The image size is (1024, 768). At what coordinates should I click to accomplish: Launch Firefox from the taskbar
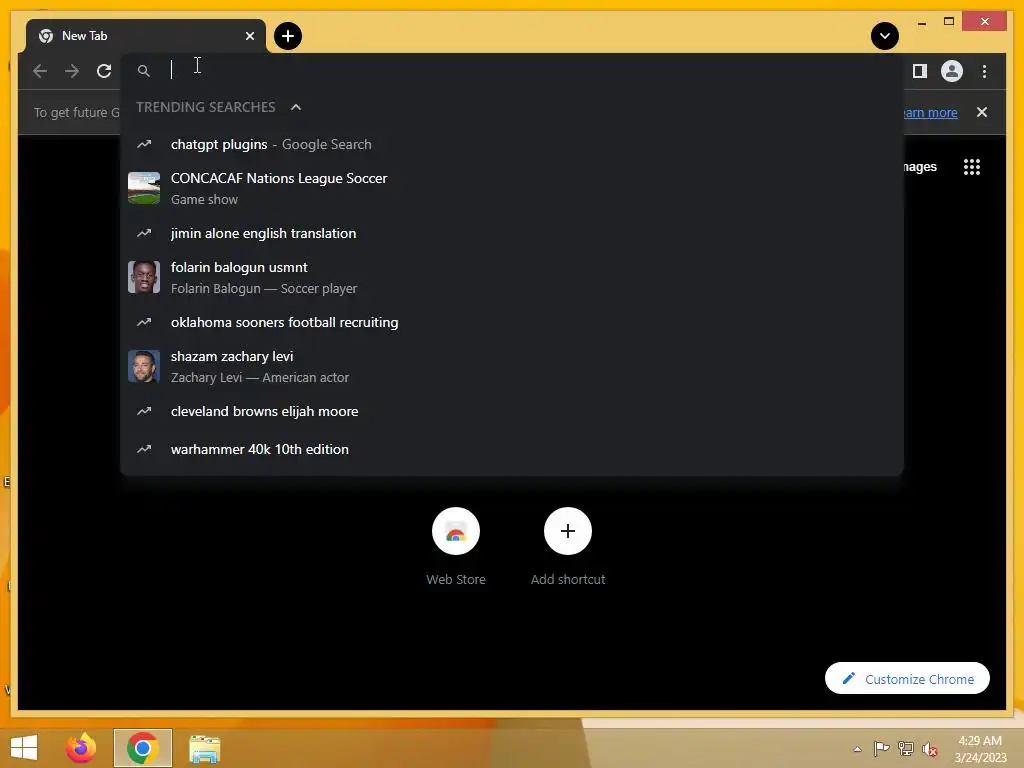coord(81,748)
